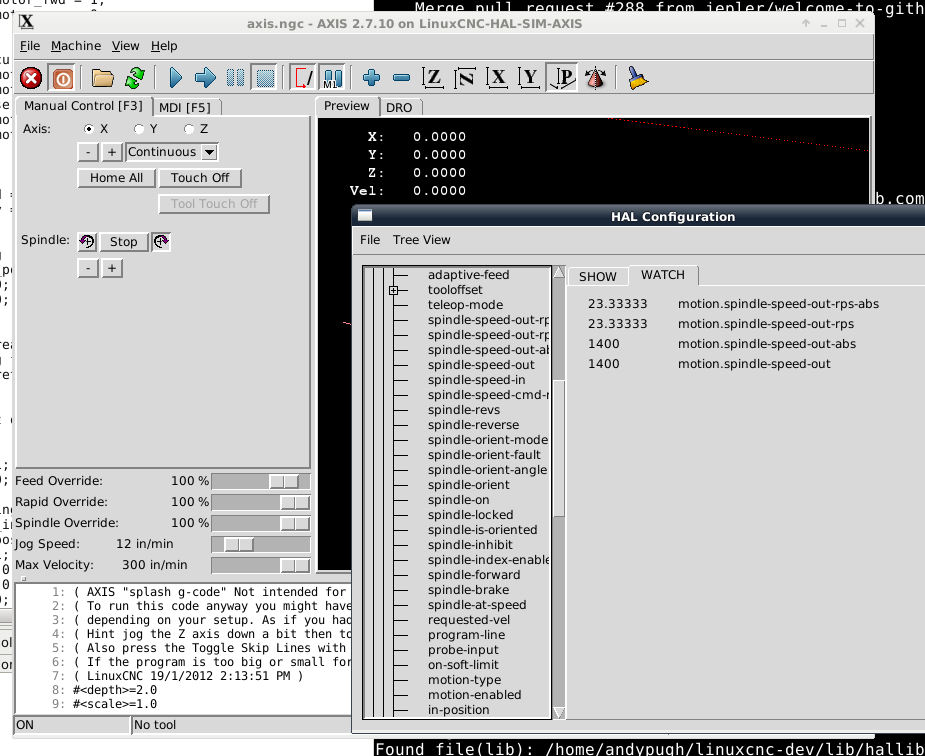Toggle the emergency stop button

pyautogui.click(x=31, y=78)
